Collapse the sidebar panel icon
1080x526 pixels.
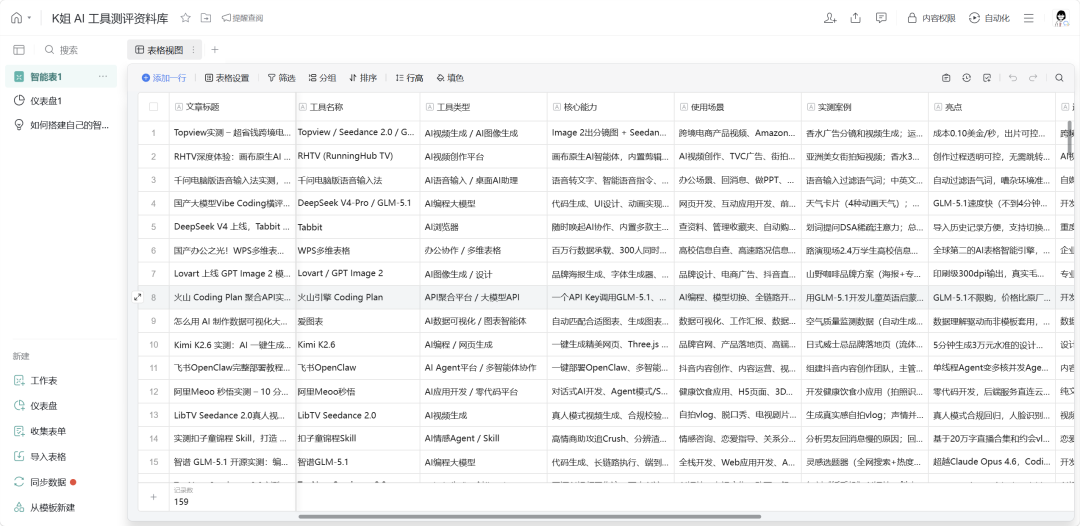coord(19,50)
